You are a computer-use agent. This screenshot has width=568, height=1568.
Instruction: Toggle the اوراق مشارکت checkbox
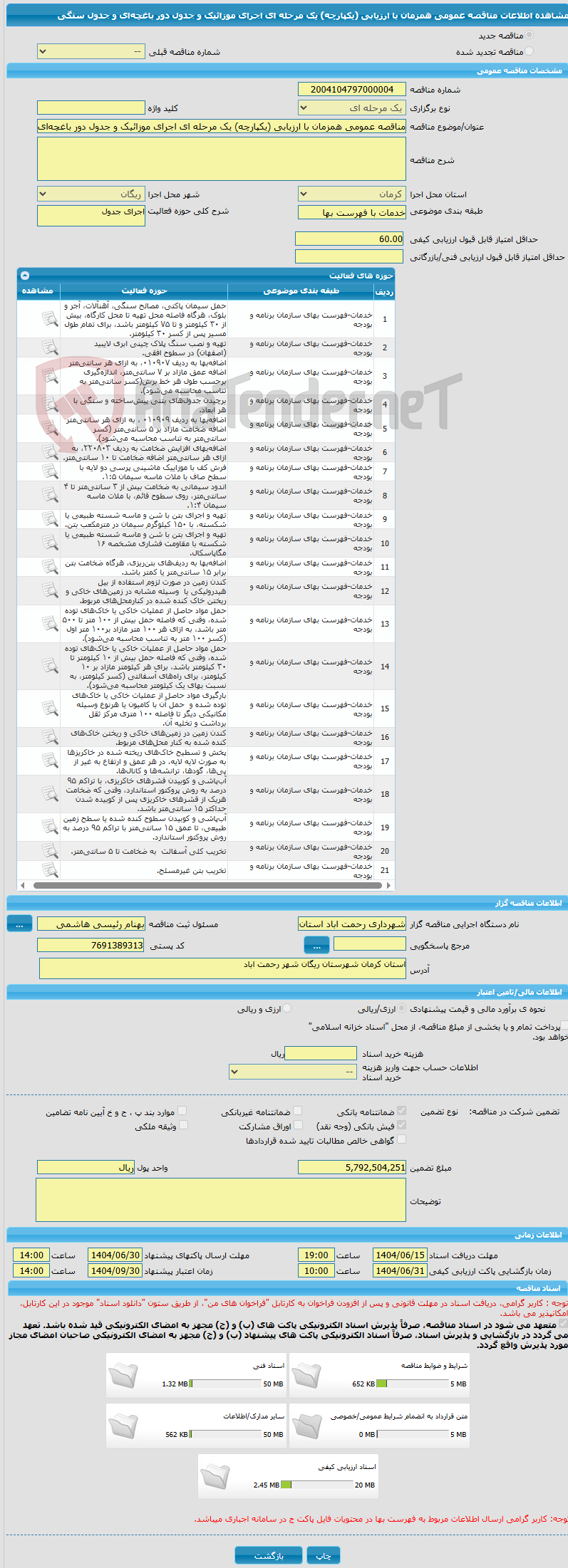tap(299, 1125)
